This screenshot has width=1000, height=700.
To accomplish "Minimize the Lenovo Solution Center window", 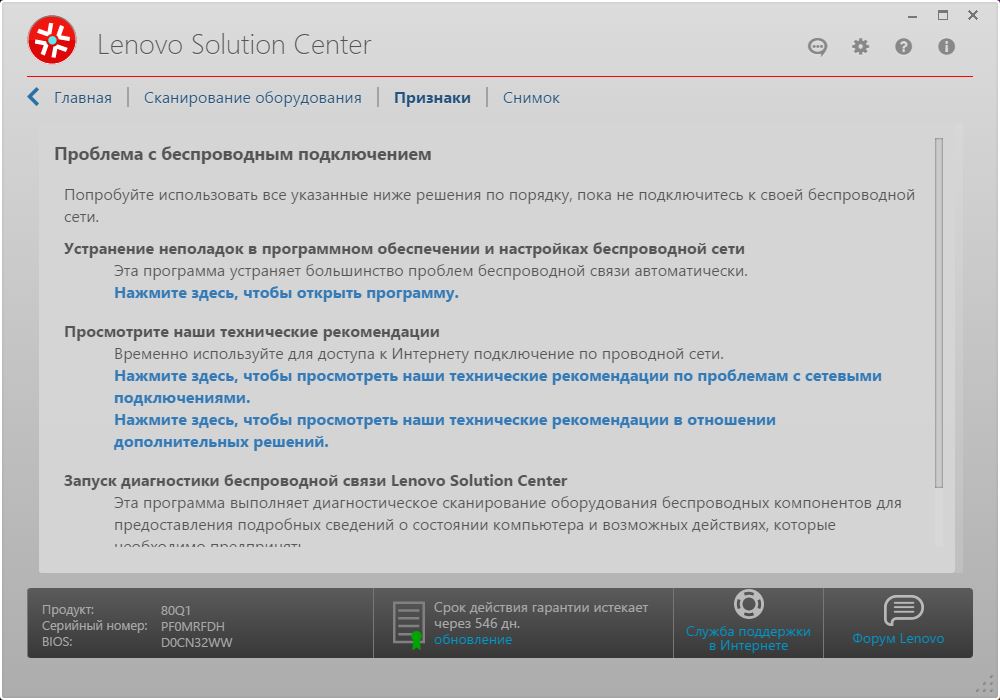I will [913, 16].
